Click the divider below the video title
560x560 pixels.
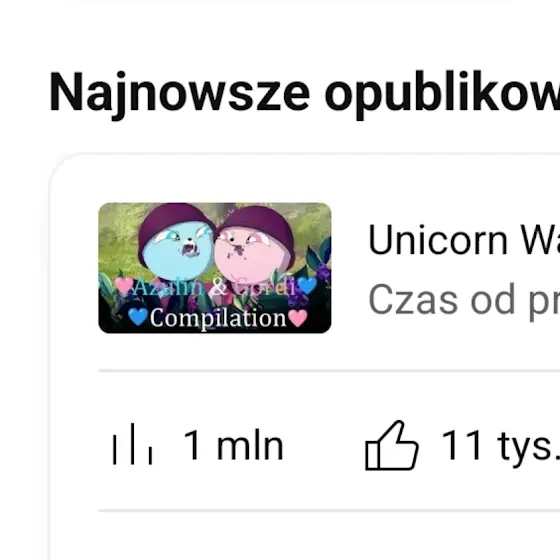(x=329, y=371)
